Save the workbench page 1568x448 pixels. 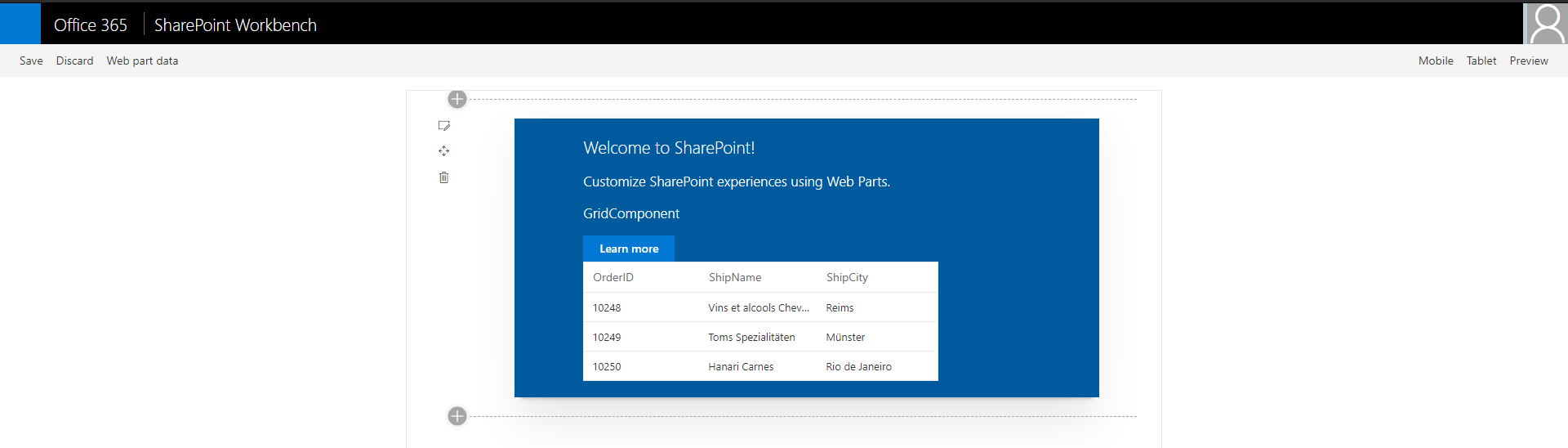[31, 60]
